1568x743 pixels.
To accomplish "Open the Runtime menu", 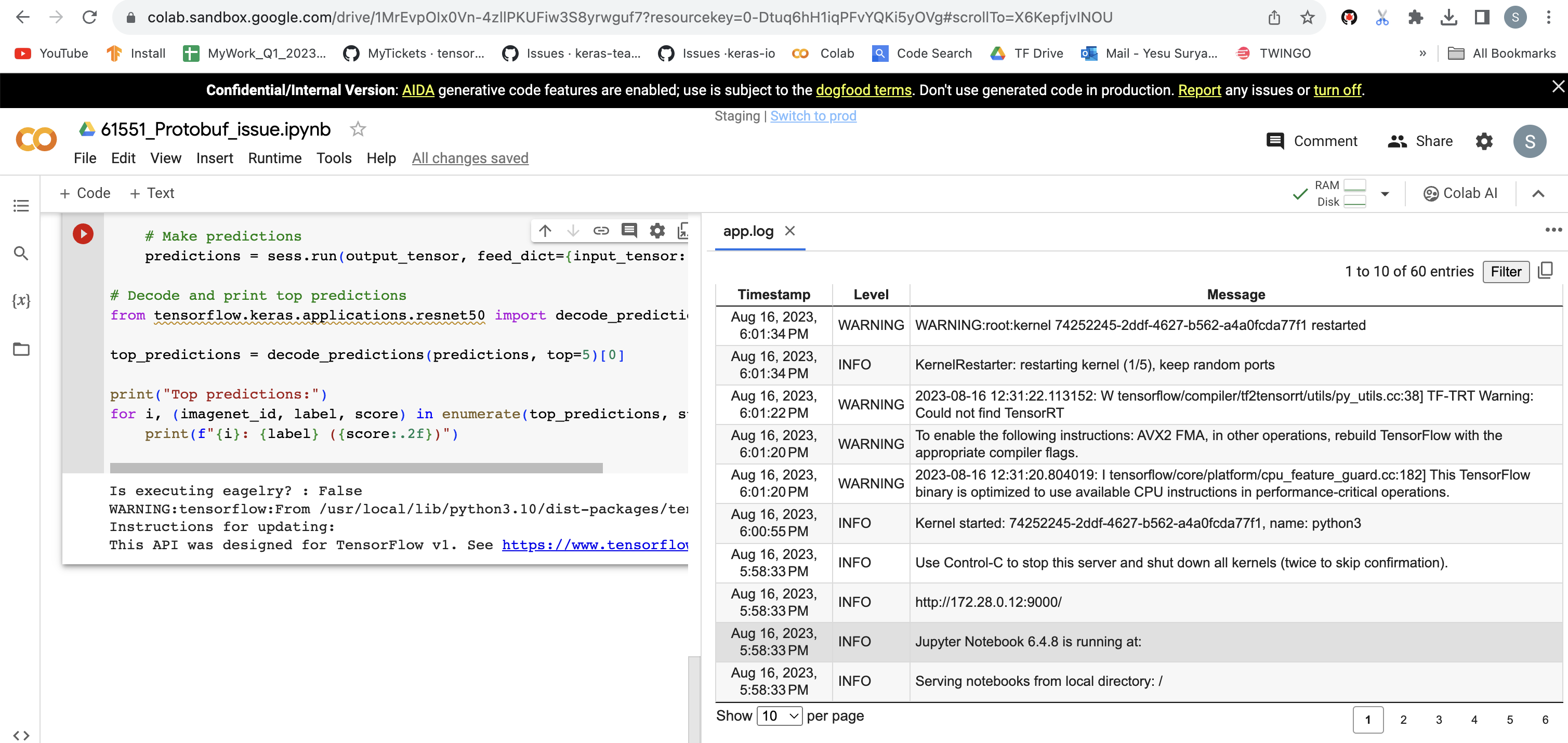I will 274,158.
